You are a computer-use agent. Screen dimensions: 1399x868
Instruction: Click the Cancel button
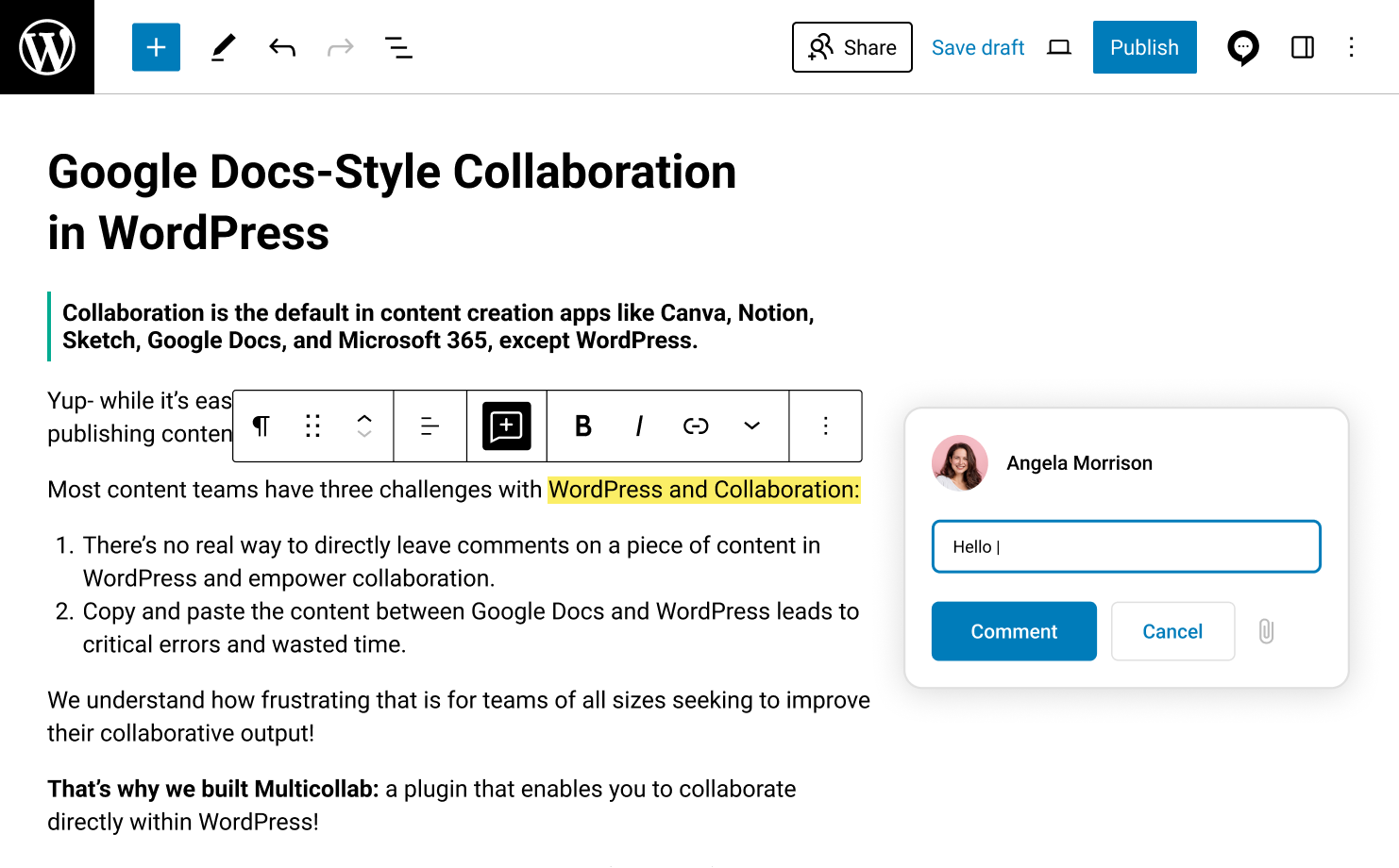[1172, 631]
